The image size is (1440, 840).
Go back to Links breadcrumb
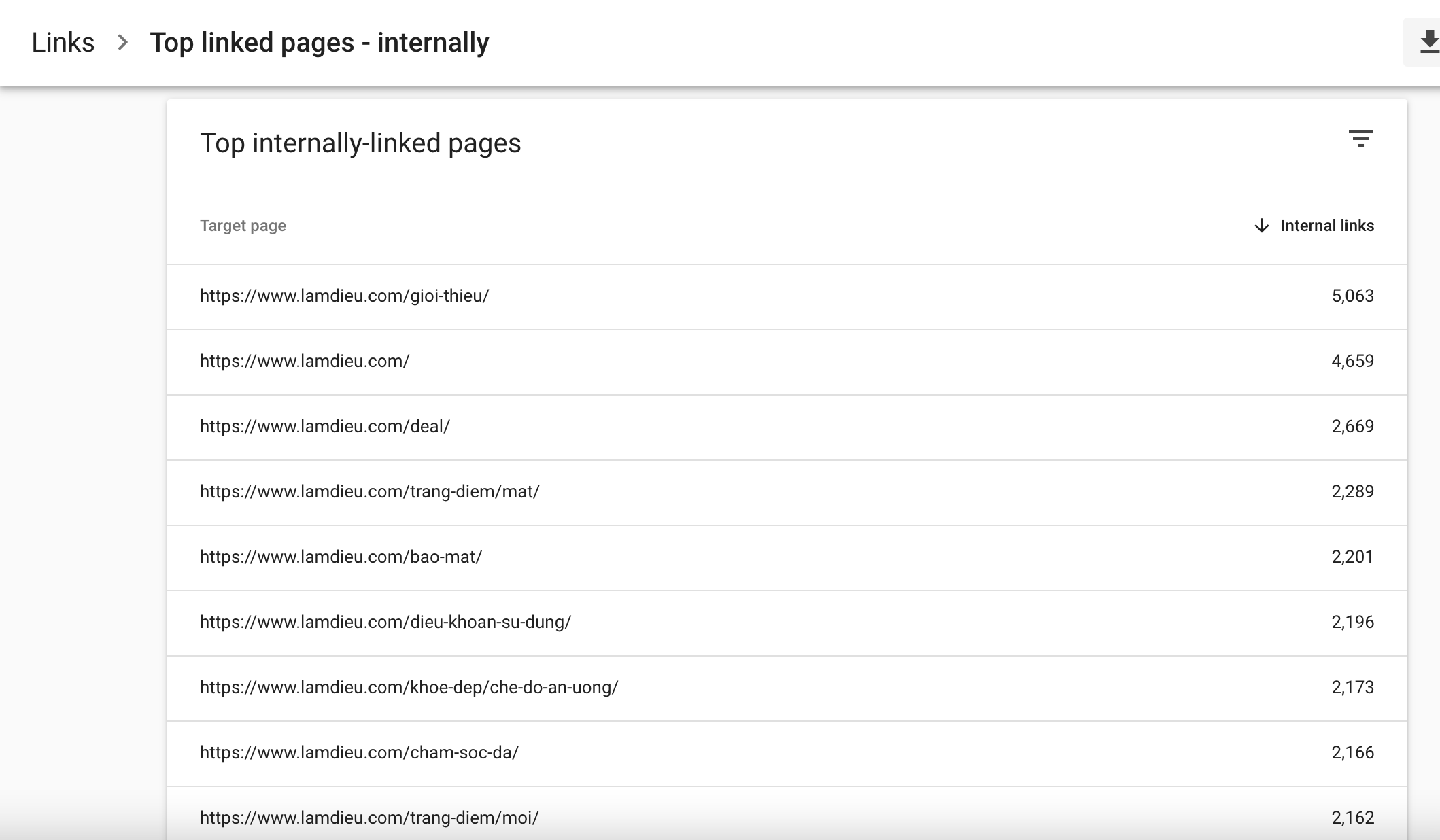[63, 42]
